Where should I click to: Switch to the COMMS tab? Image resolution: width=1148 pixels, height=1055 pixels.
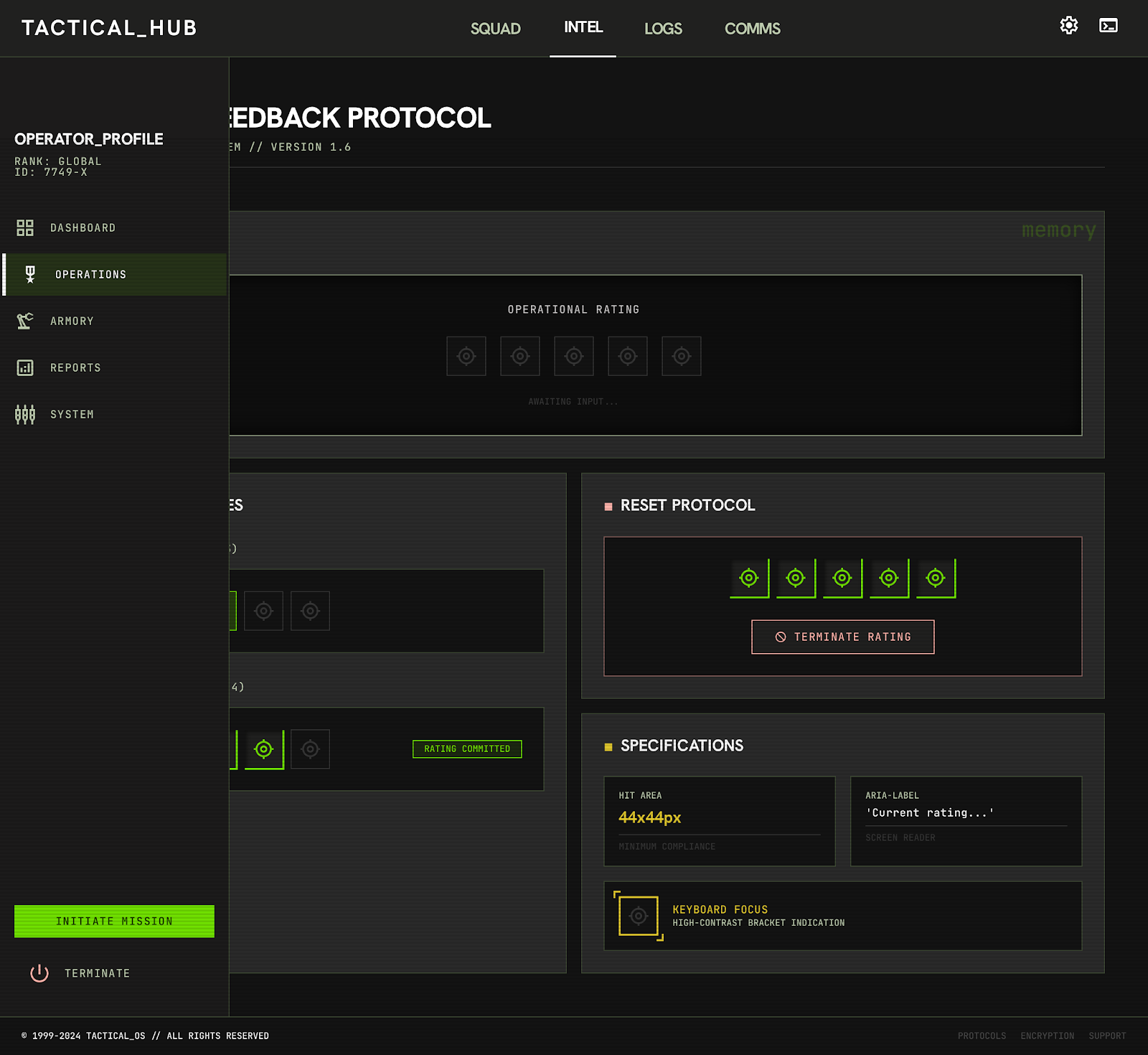tap(753, 29)
